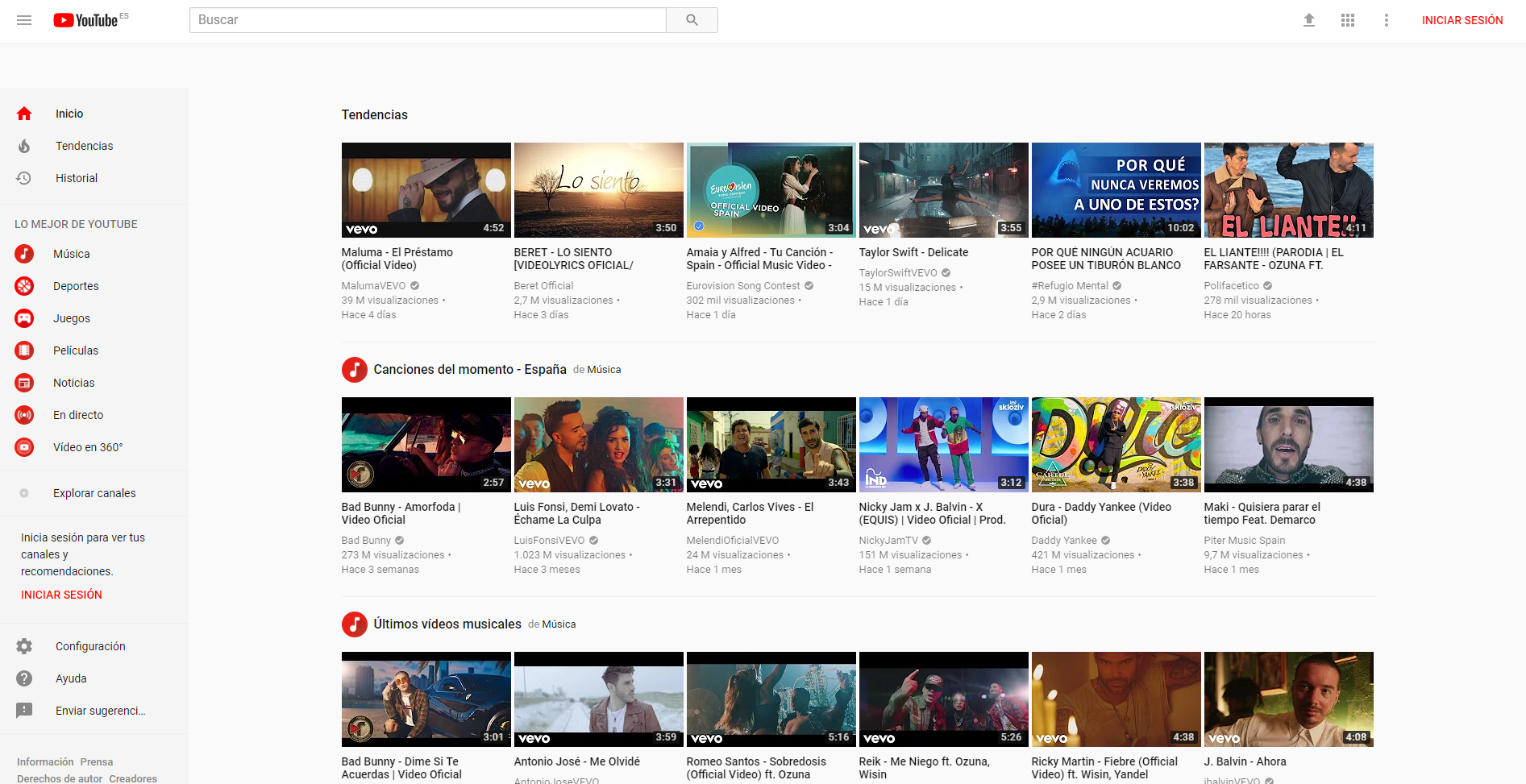Play Eurovision Tu Canción thumbnail
Screen dimensions: 1526x784
click(x=771, y=190)
